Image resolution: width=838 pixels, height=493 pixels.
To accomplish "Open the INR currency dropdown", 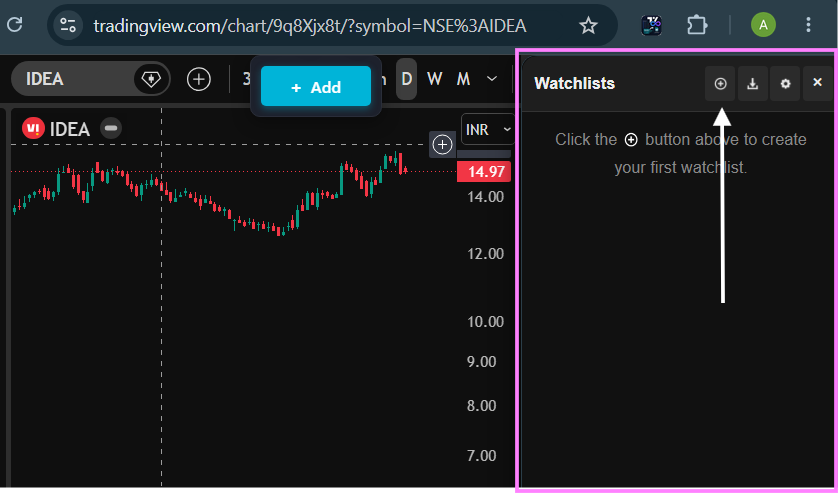I will coord(488,129).
